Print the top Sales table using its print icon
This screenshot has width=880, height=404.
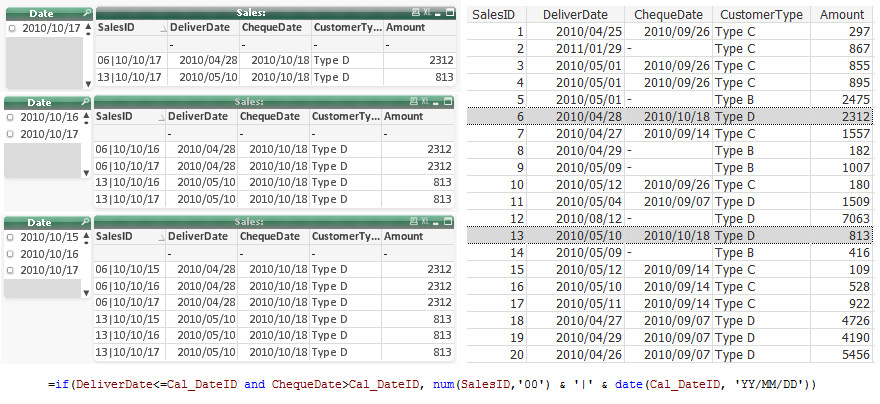pos(416,11)
